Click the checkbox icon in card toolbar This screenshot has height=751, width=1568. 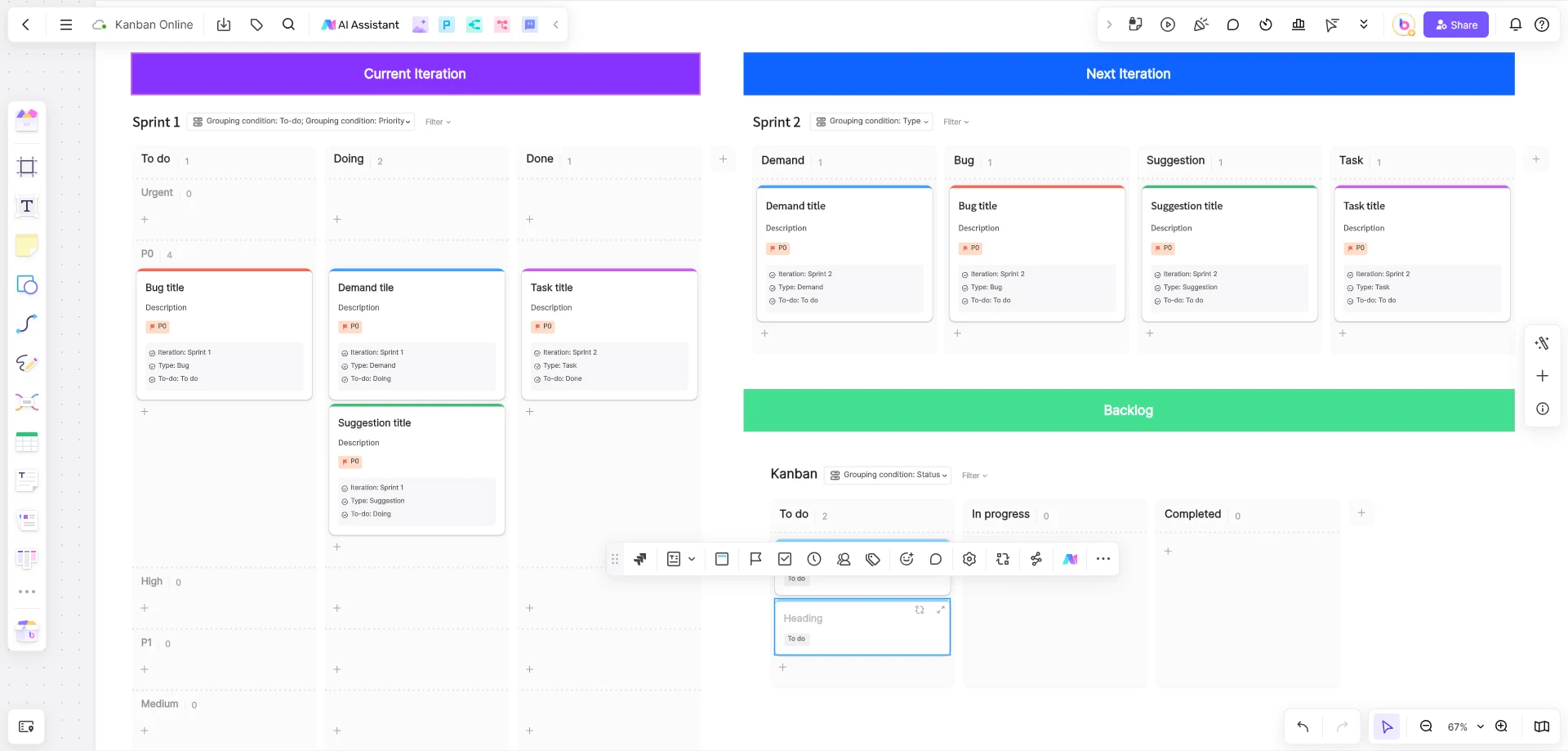click(x=785, y=559)
